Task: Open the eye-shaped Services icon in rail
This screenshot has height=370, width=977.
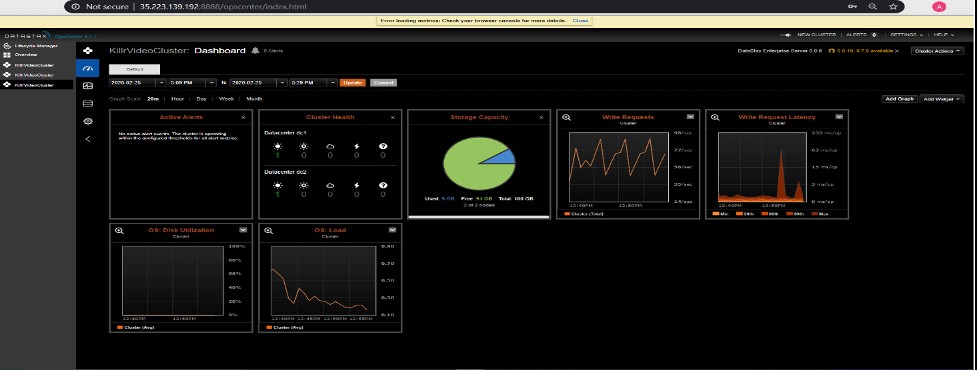Action: (87, 121)
